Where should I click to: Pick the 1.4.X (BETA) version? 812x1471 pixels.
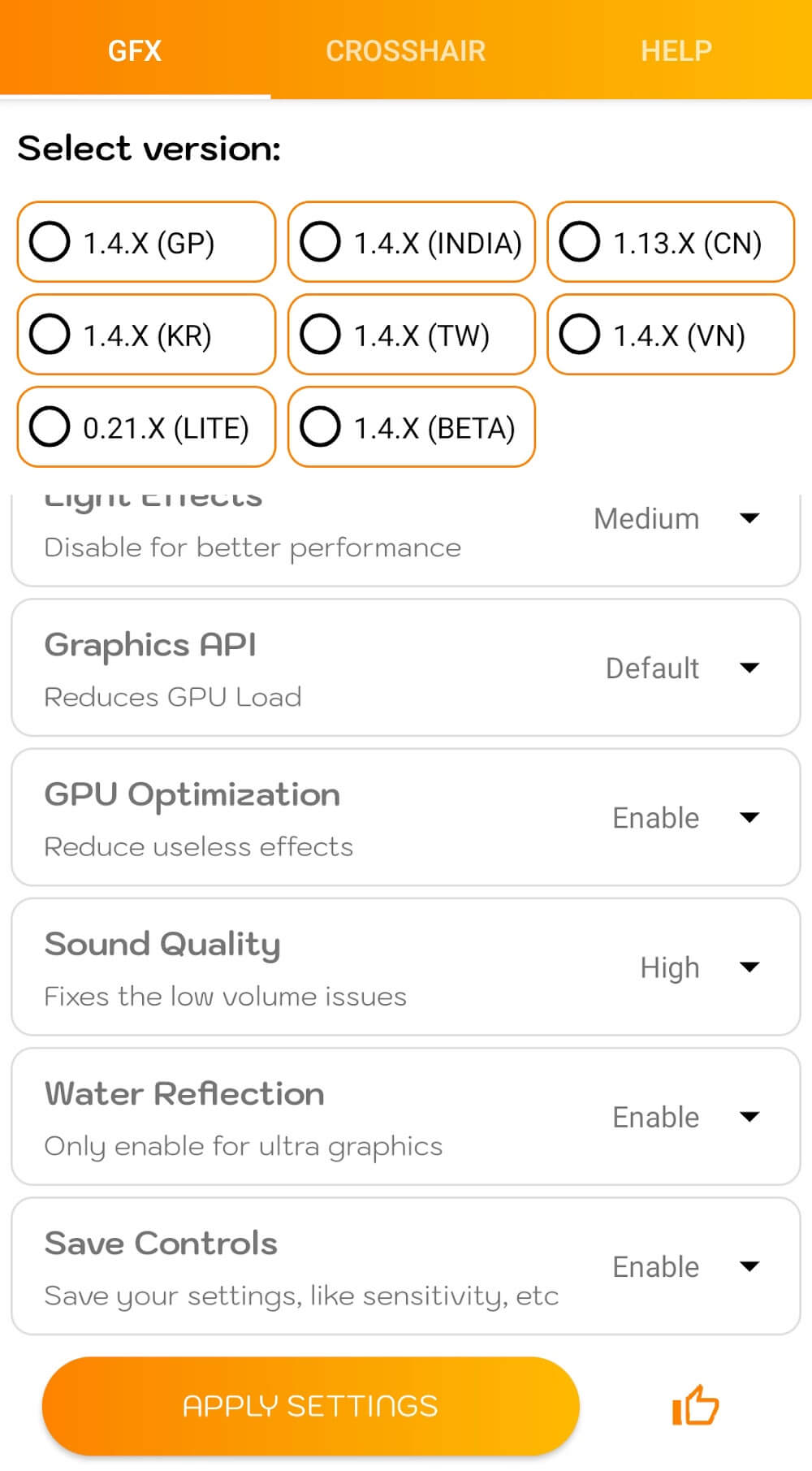click(412, 427)
